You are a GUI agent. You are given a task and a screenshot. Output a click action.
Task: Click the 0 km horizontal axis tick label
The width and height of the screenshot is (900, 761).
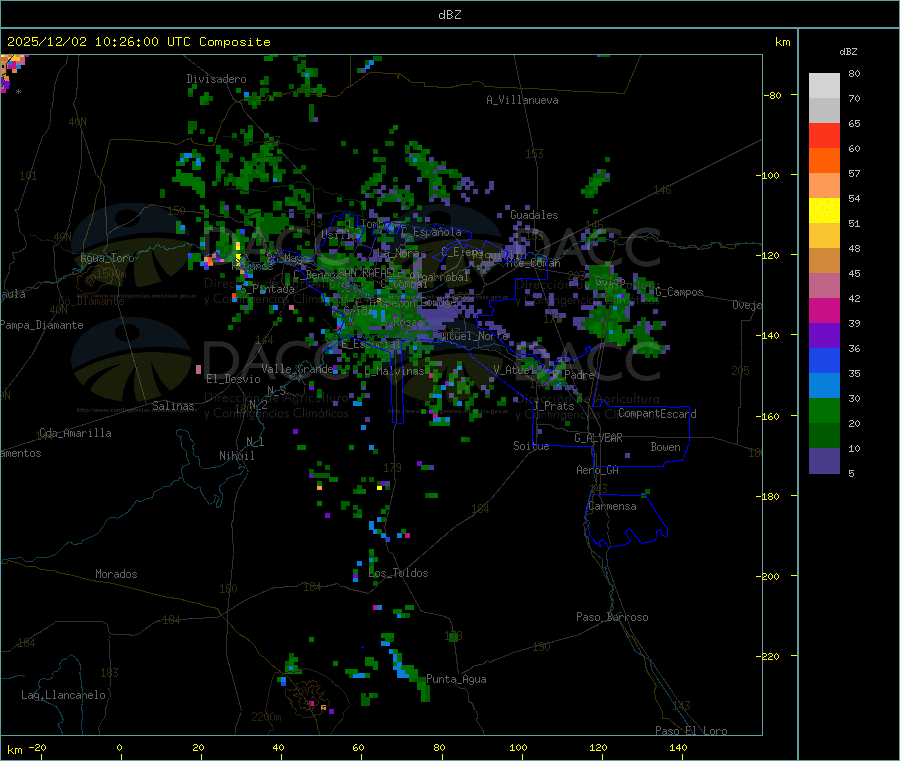[x=119, y=748]
